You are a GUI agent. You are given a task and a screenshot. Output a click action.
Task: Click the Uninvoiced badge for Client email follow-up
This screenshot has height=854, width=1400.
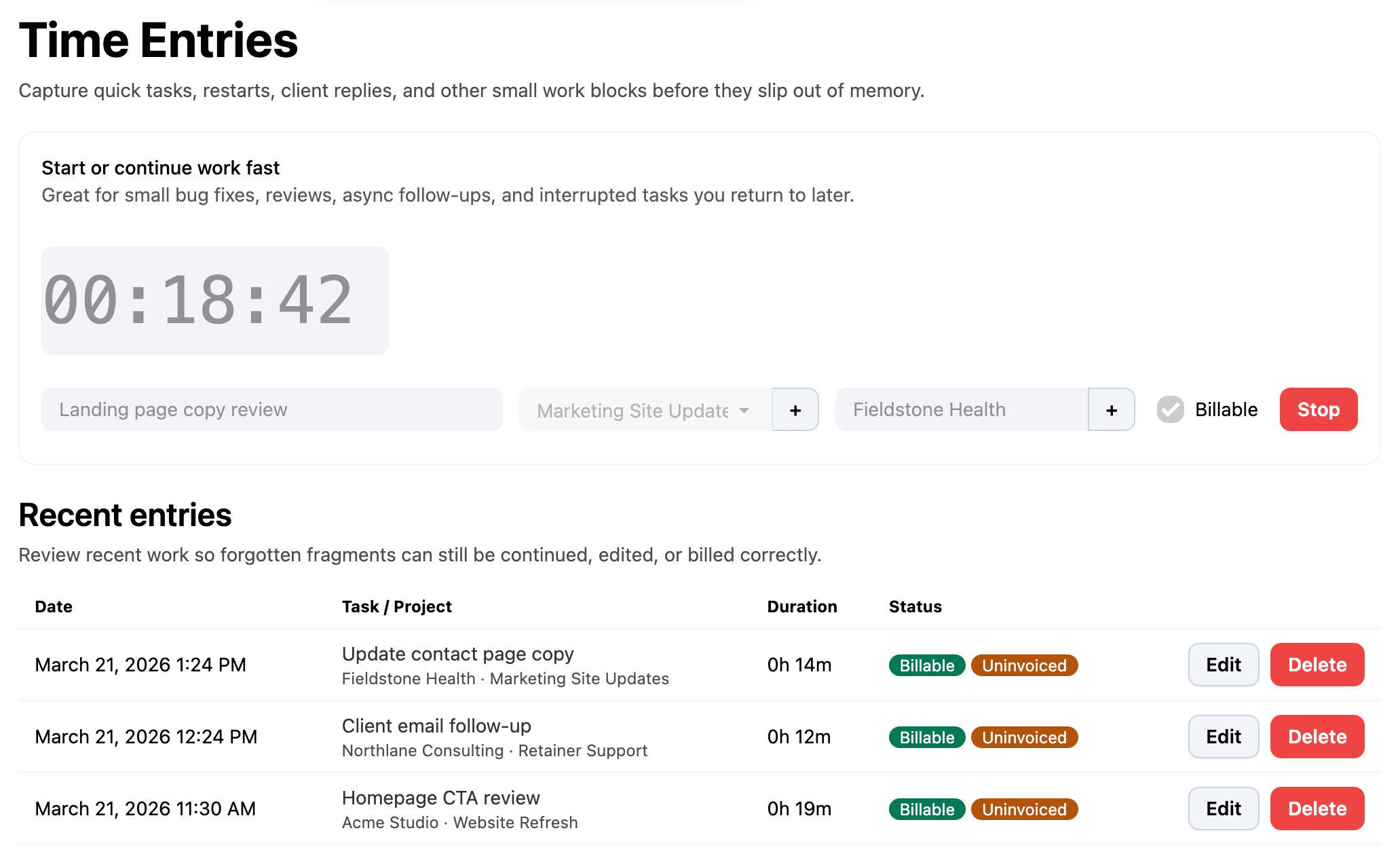[1024, 737]
